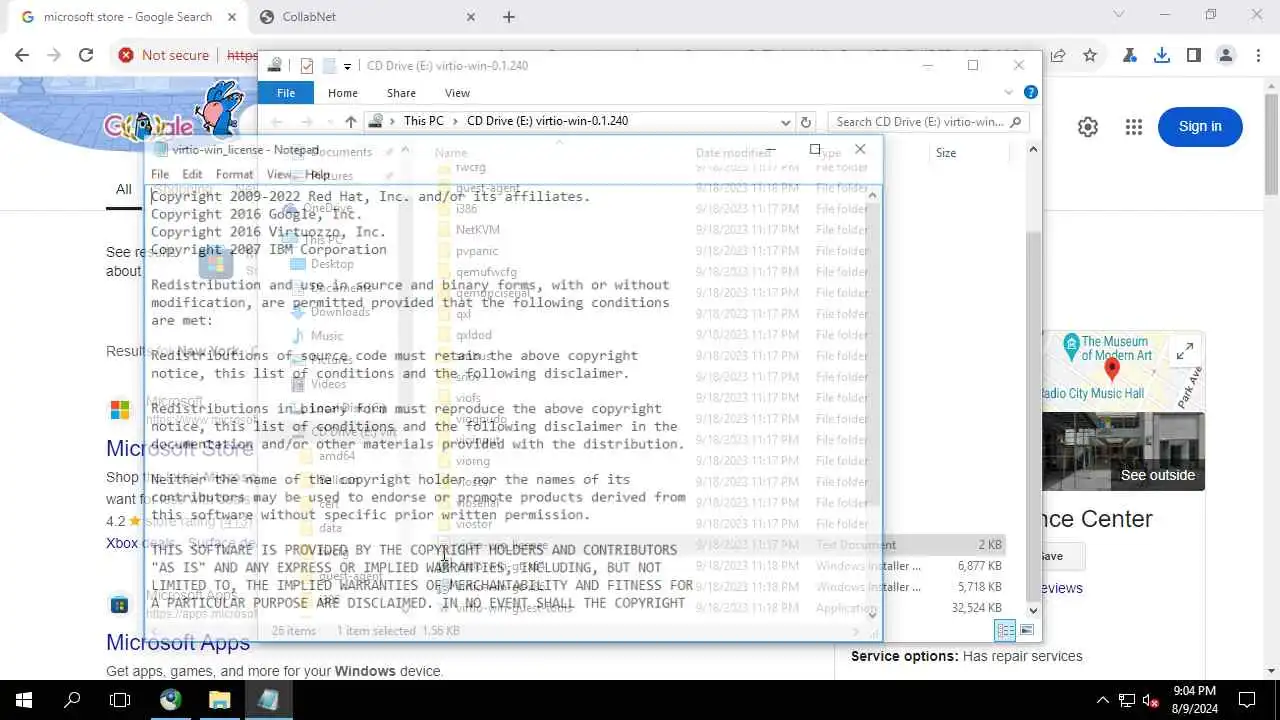The width and height of the screenshot is (1280, 720).
Task: Click The Museum of Modern Art map label
Action: click(x=1117, y=348)
